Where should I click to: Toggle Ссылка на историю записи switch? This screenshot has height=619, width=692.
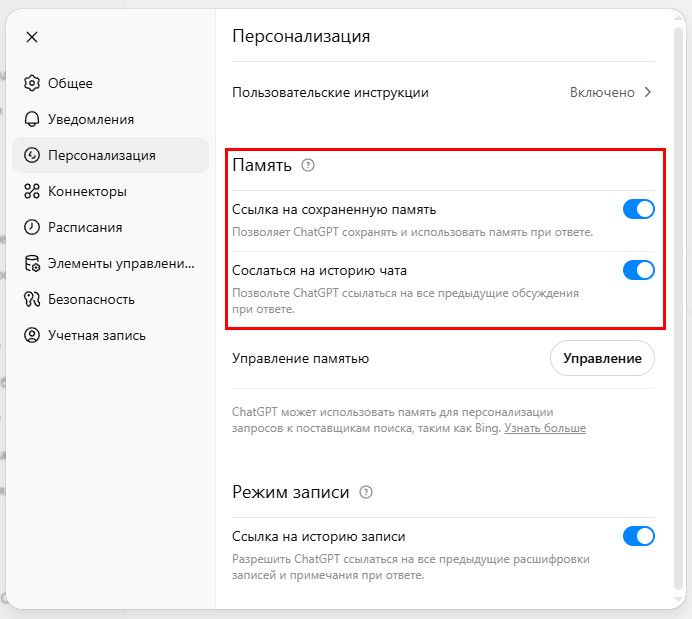pos(638,536)
